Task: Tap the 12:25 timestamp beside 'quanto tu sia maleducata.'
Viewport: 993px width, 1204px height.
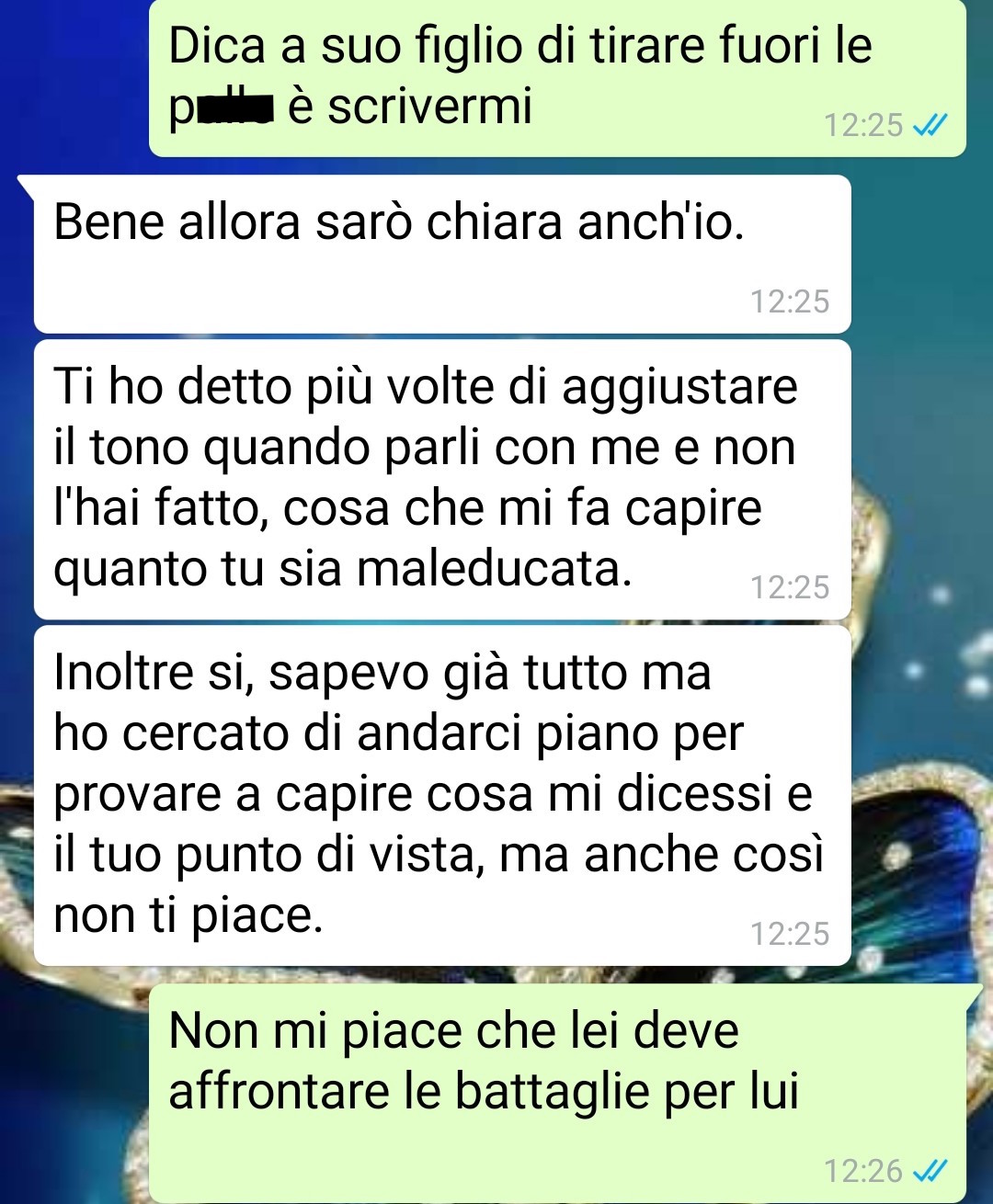Action: [790, 587]
